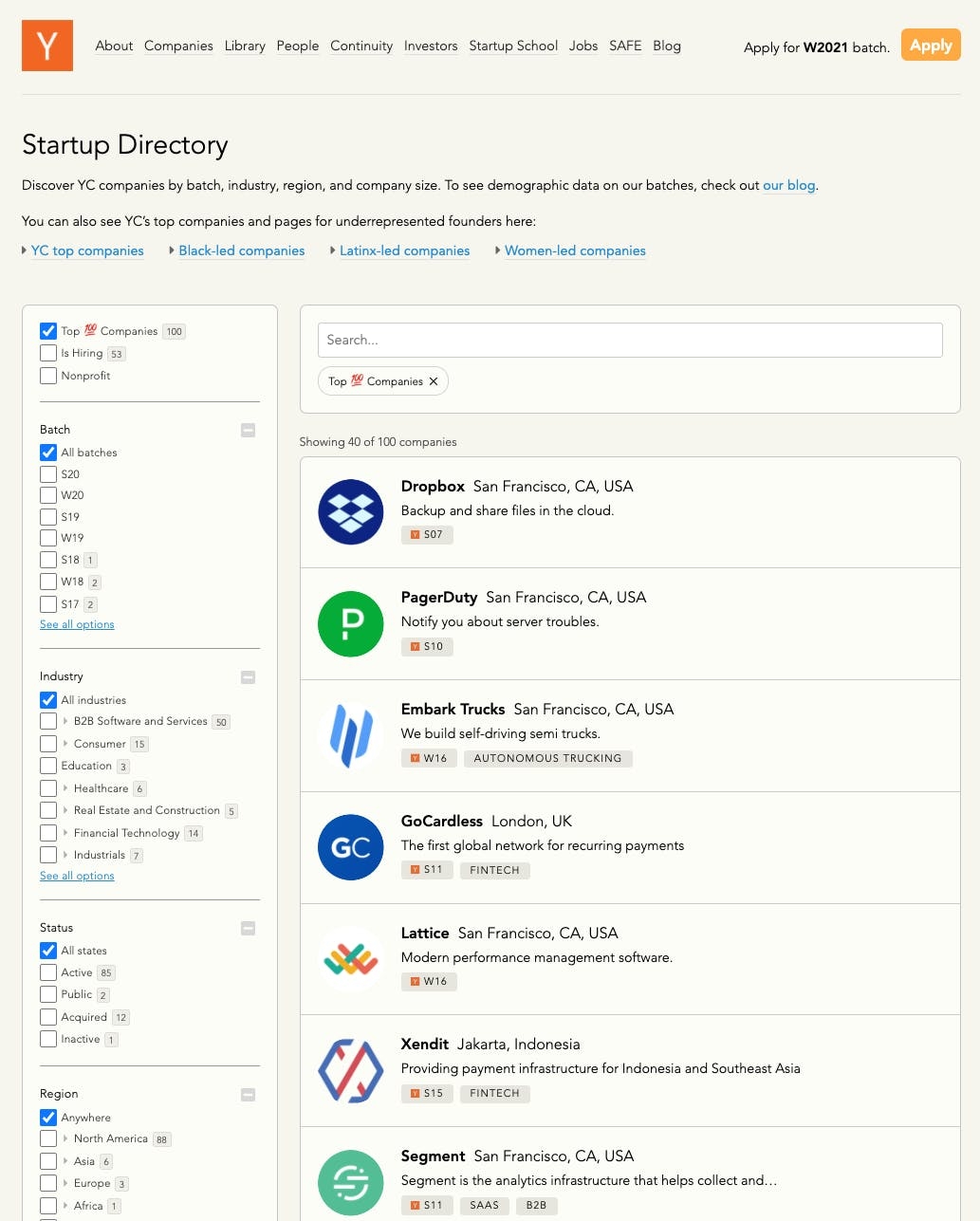Expand the Industrials industry arrow

[65, 855]
